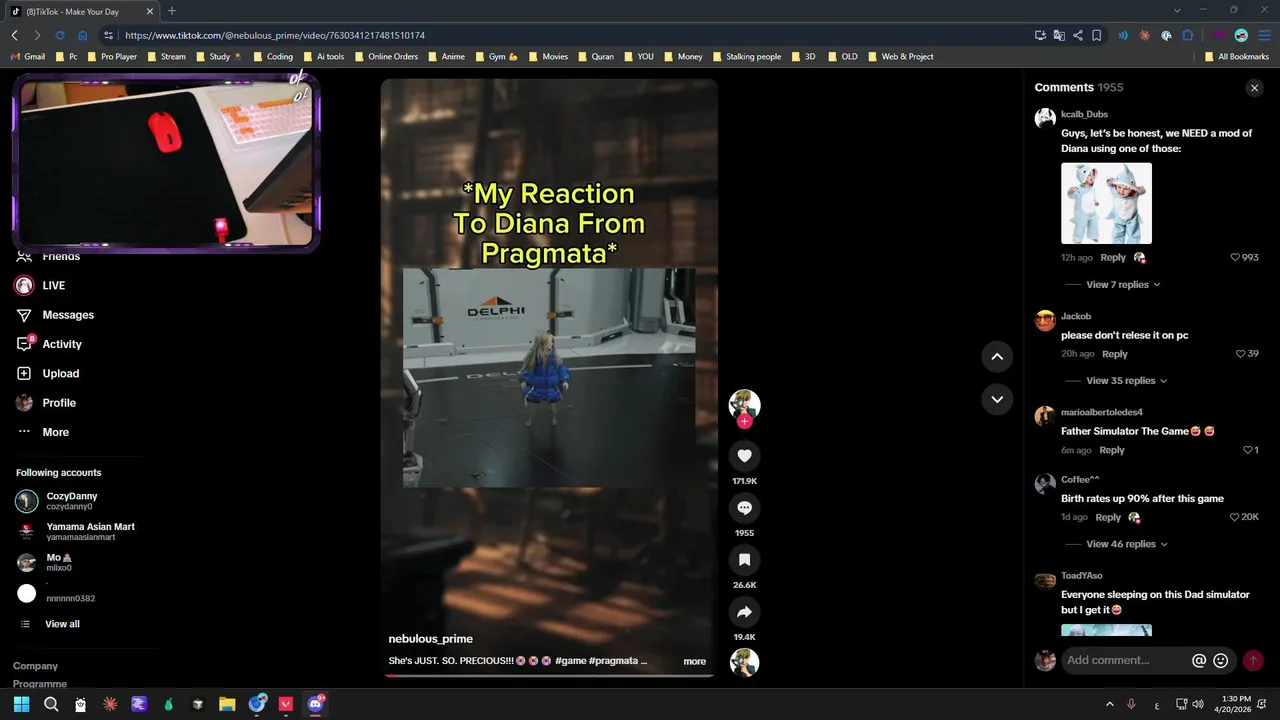Viewport: 1280px width, 720px height.
Task: Click share icon in address bar
Action: point(1077,35)
